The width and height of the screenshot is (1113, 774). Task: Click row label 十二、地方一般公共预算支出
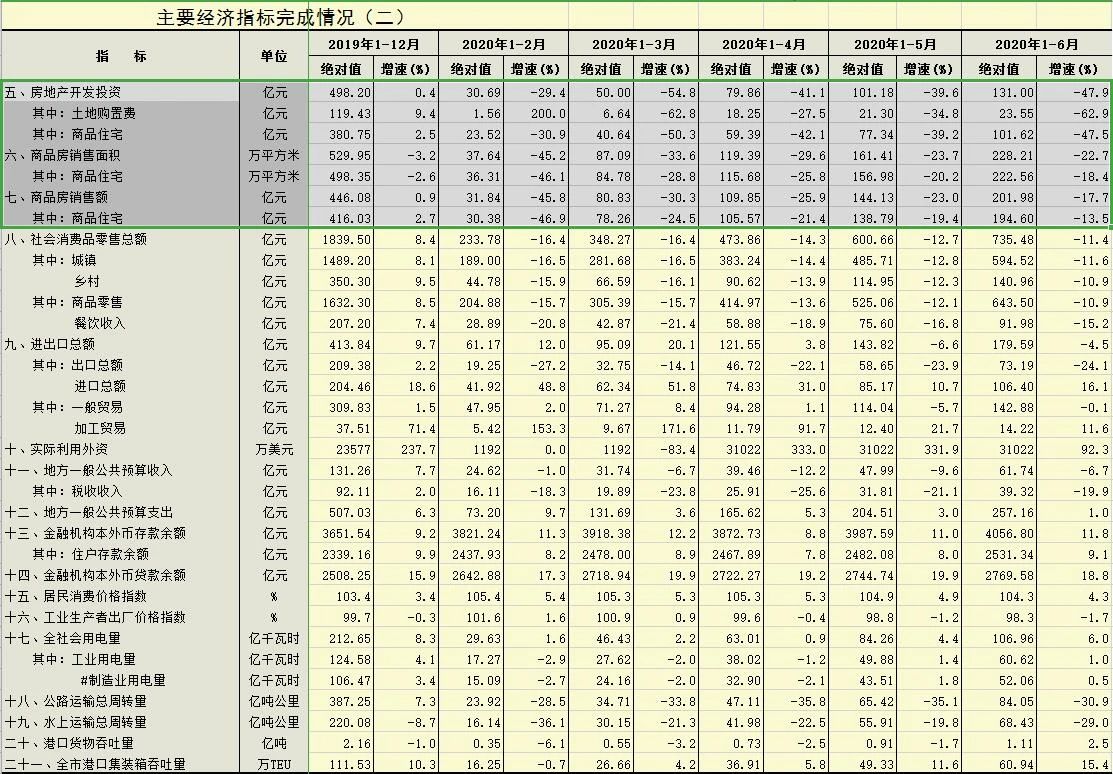(x=89, y=512)
